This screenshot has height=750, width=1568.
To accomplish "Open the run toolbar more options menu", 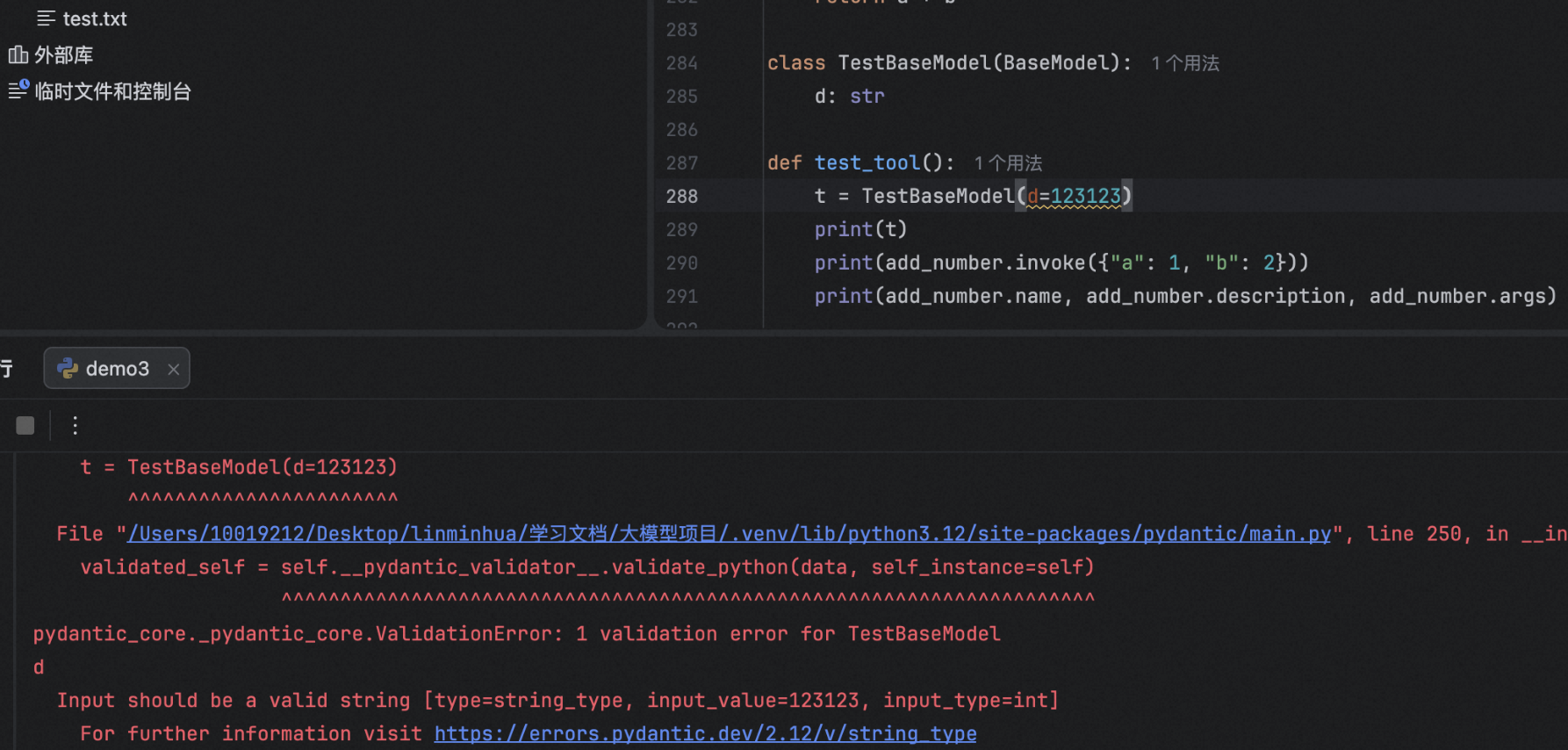I will [x=76, y=426].
